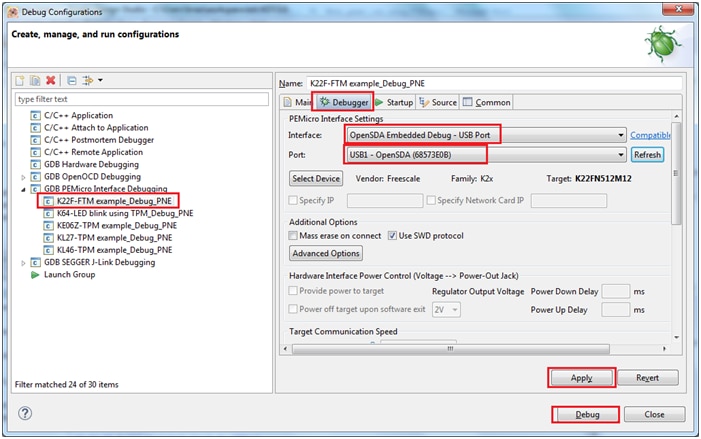Image resolution: width=701 pixels, height=439 pixels.
Task: Click the GDB OpenOCD Debugging type icon
Action: pyautogui.click(x=35, y=177)
